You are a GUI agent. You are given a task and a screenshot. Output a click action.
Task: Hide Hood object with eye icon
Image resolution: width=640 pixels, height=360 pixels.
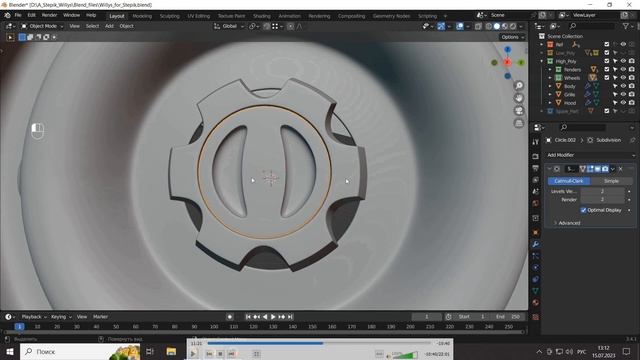623,103
